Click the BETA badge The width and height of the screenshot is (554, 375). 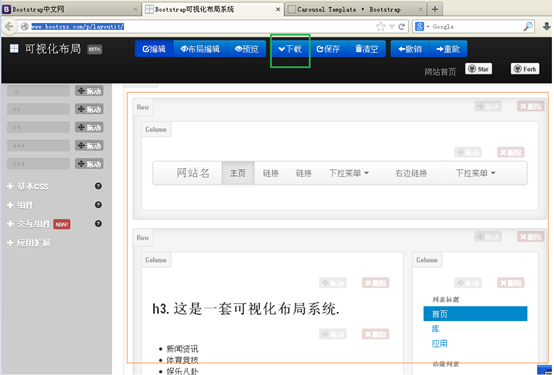[x=95, y=49]
